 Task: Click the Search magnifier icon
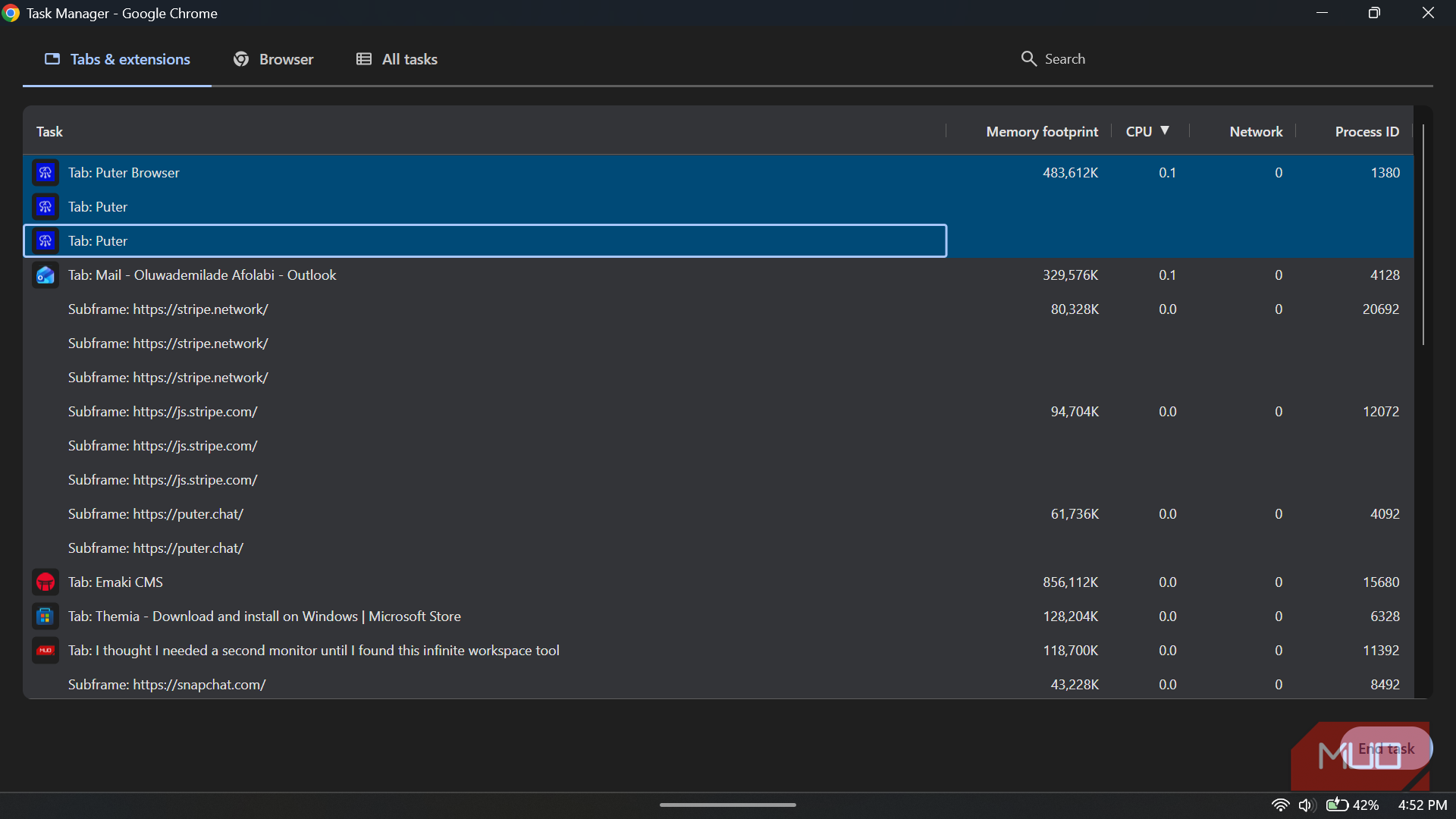[1028, 59]
